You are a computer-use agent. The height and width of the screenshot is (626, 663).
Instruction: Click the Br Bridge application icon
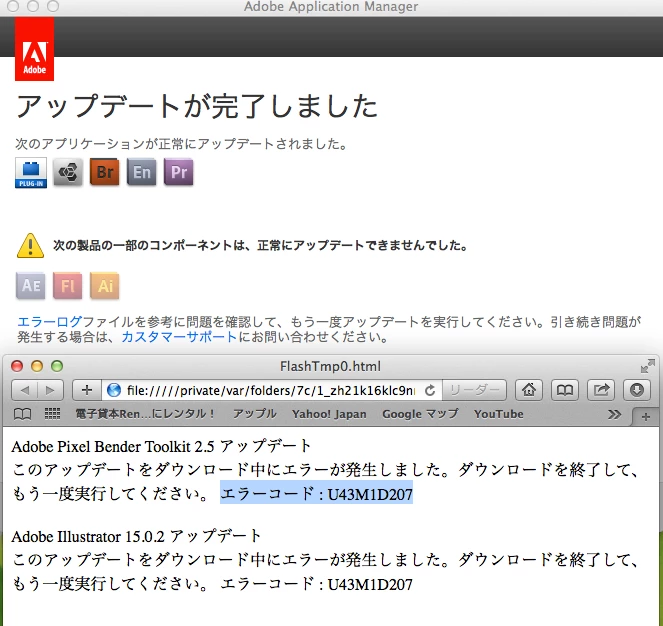pos(104,172)
